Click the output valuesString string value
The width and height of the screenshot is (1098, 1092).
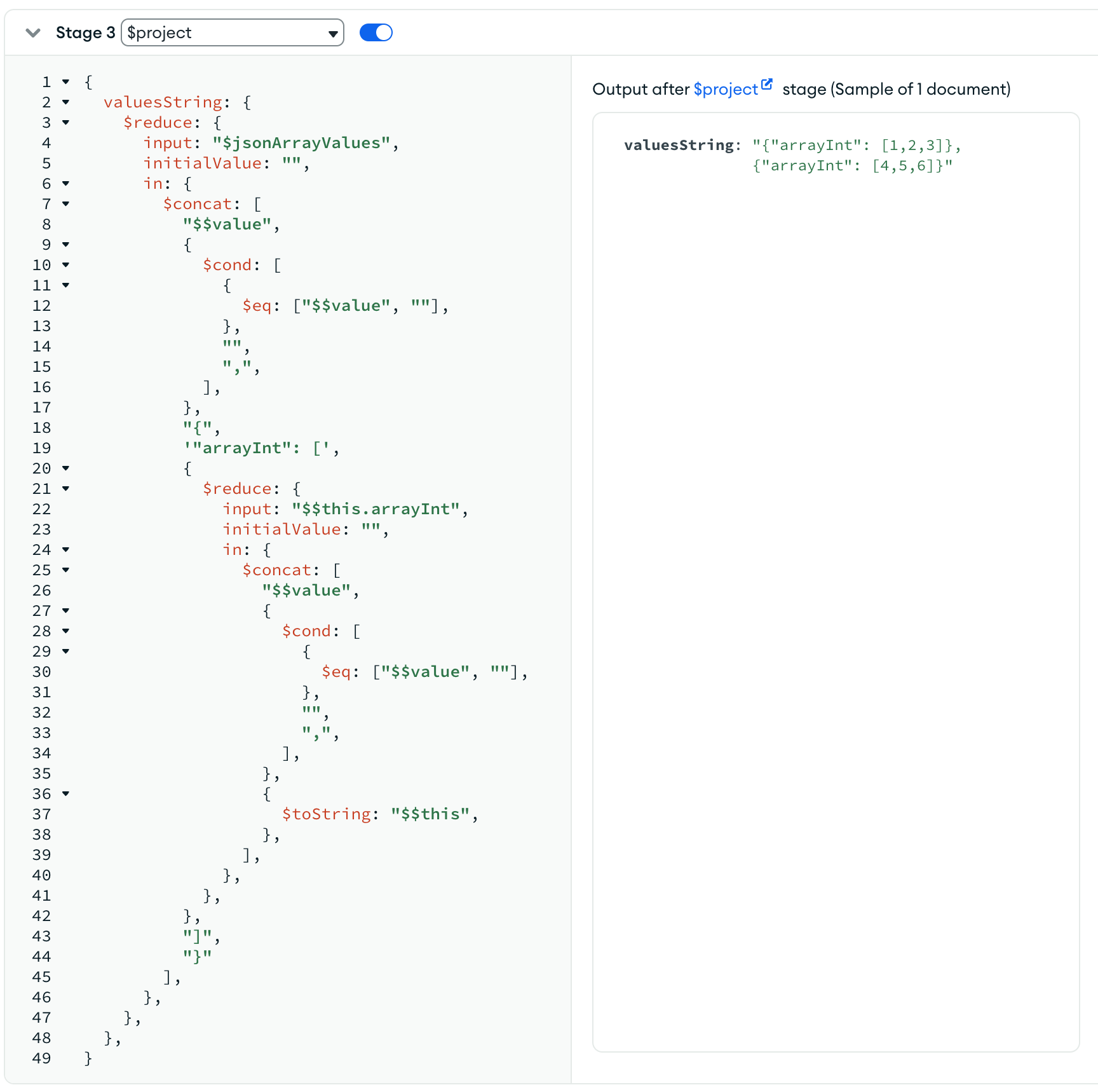[x=855, y=156]
